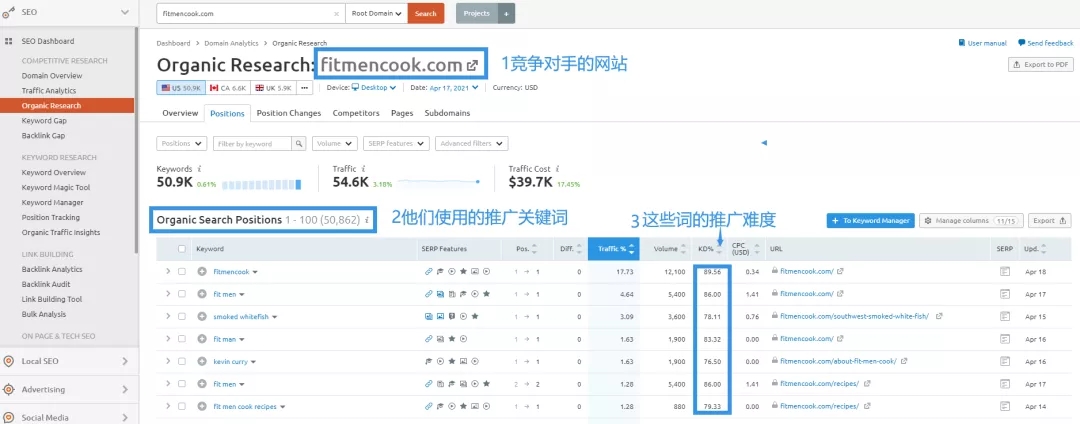The height and width of the screenshot is (424, 1080).
Task: Open the Root Domain dropdown
Action: coord(376,14)
